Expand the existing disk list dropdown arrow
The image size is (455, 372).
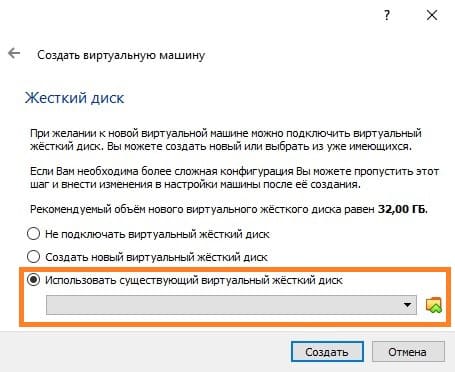(x=407, y=305)
